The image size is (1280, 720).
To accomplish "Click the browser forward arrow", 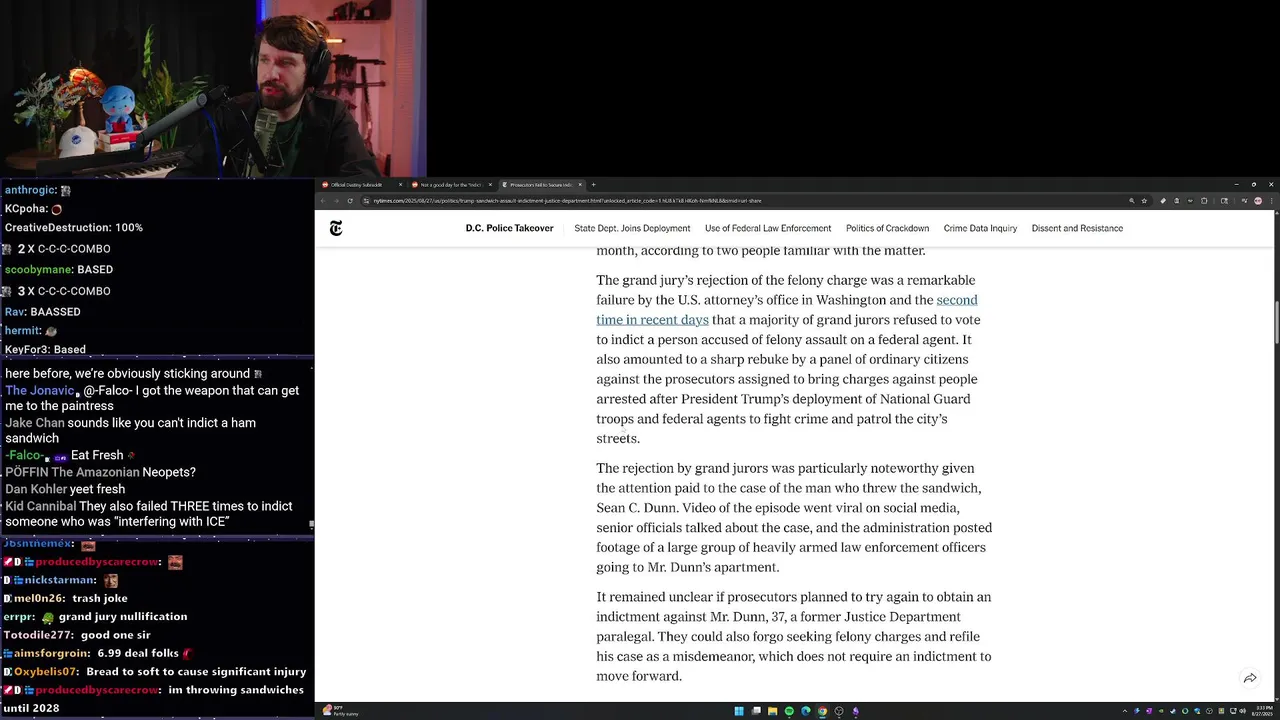I will pyautogui.click(x=336, y=201).
